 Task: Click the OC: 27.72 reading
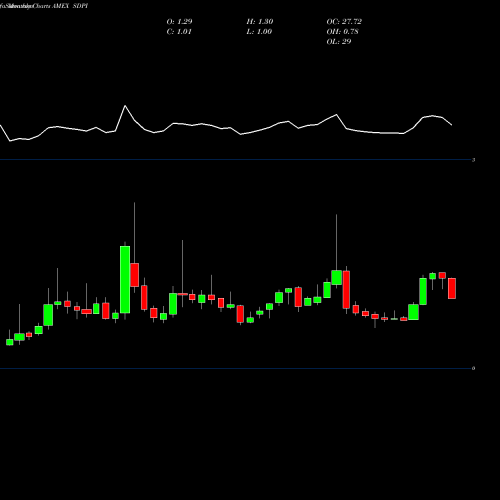344,22
